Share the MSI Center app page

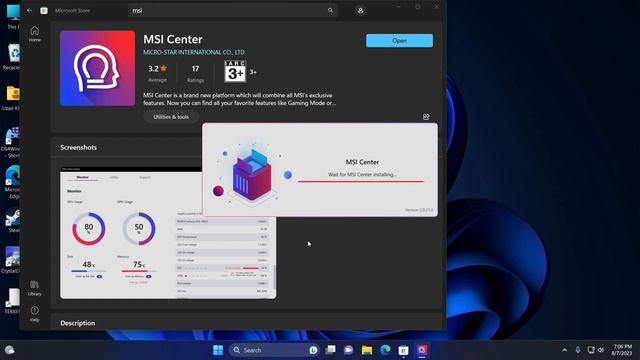tap(426, 117)
